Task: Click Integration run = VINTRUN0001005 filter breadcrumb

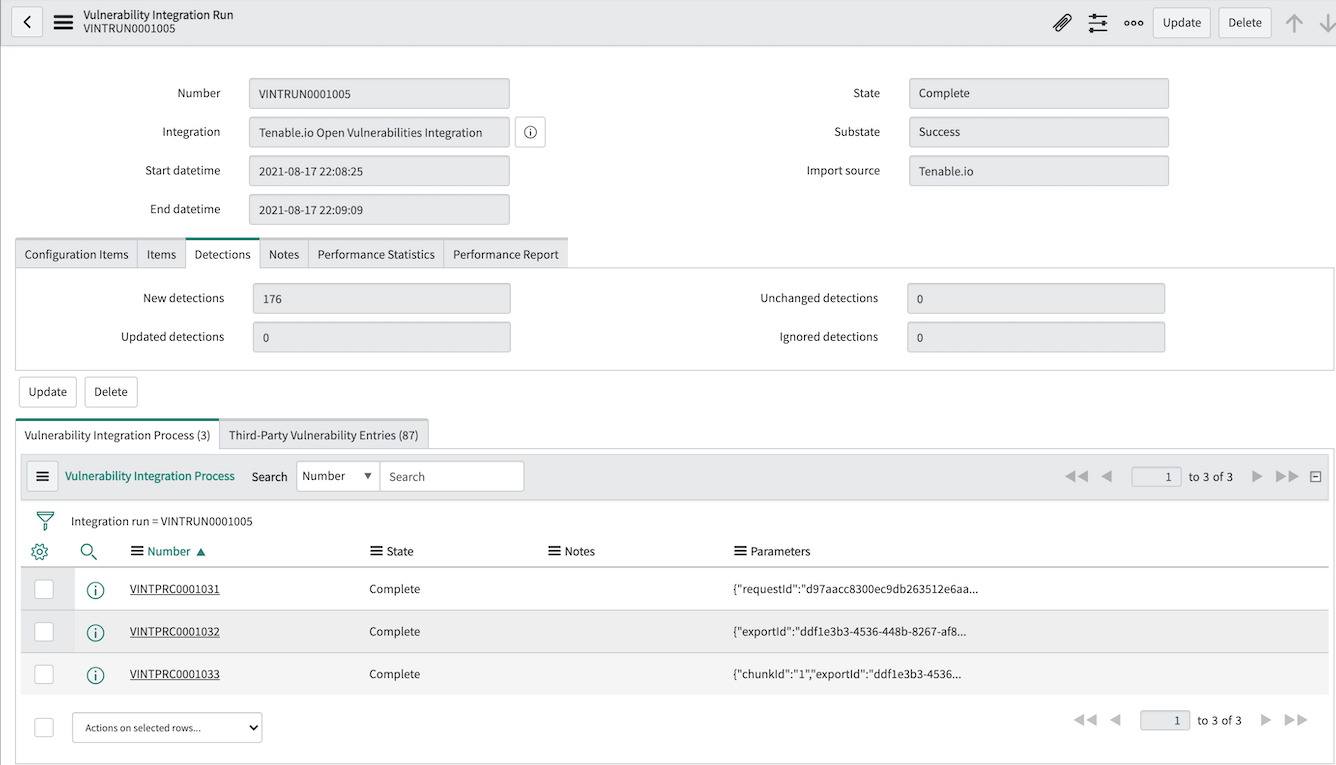Action: 162,521
